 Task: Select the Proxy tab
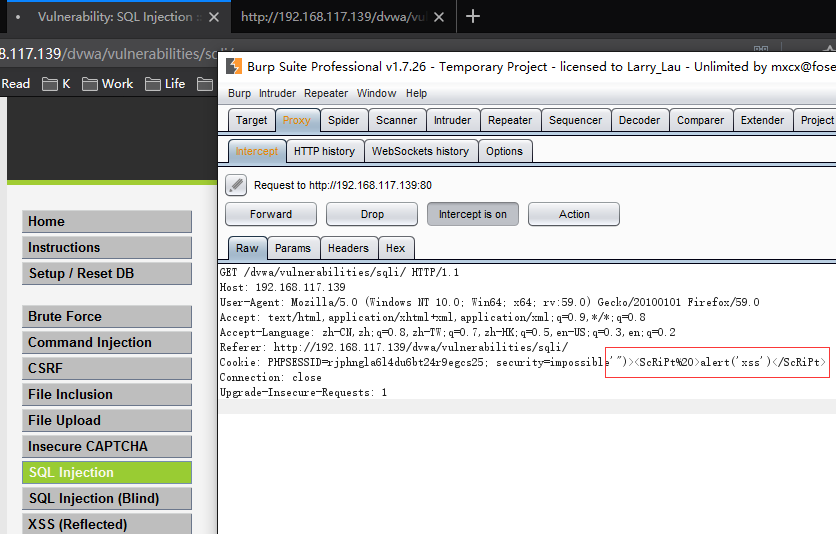click(297, 120)
